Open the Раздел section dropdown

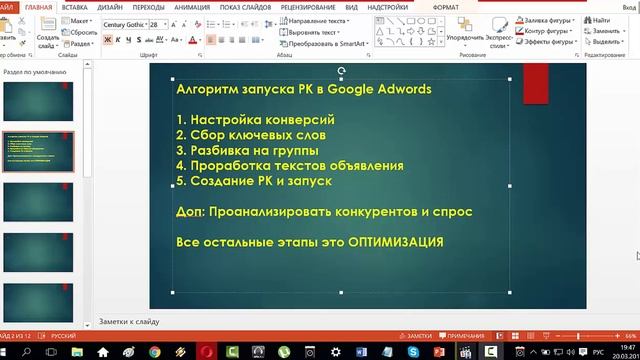[78, 44]
